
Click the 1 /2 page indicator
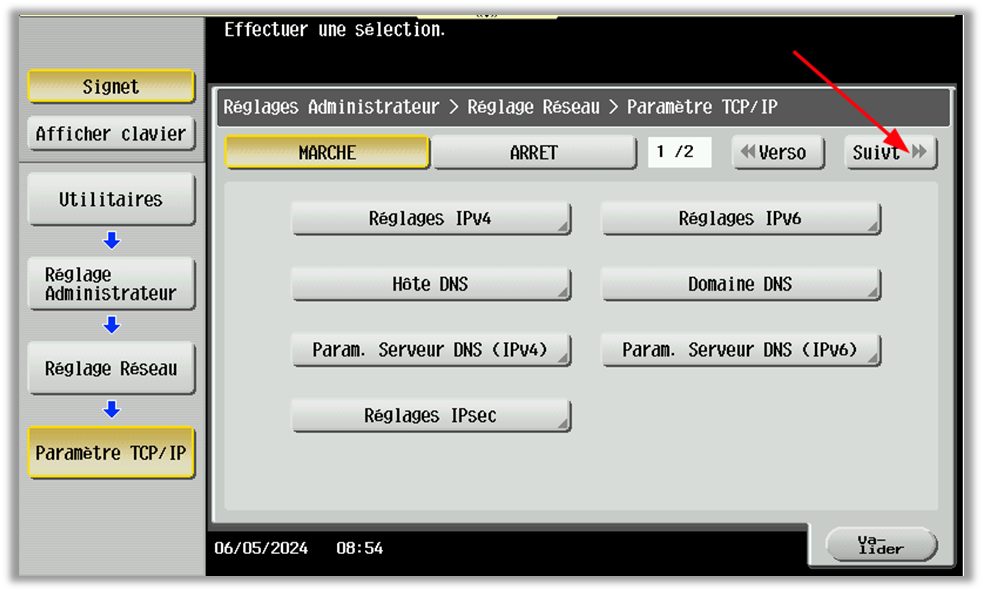pos(680,152)
